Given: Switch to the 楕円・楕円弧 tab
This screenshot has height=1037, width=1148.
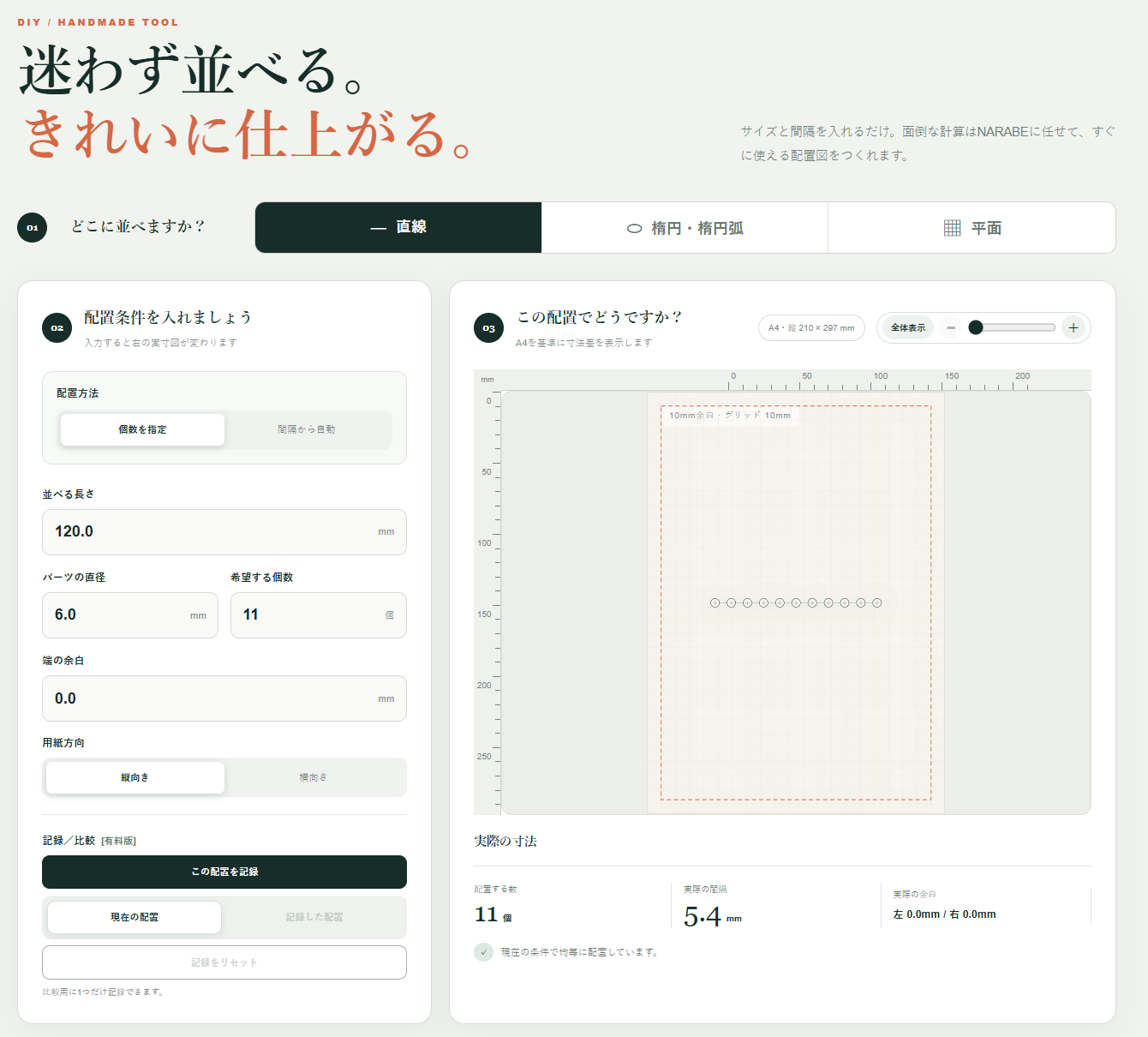Looking at the screenshot, I should coord(685,228).
